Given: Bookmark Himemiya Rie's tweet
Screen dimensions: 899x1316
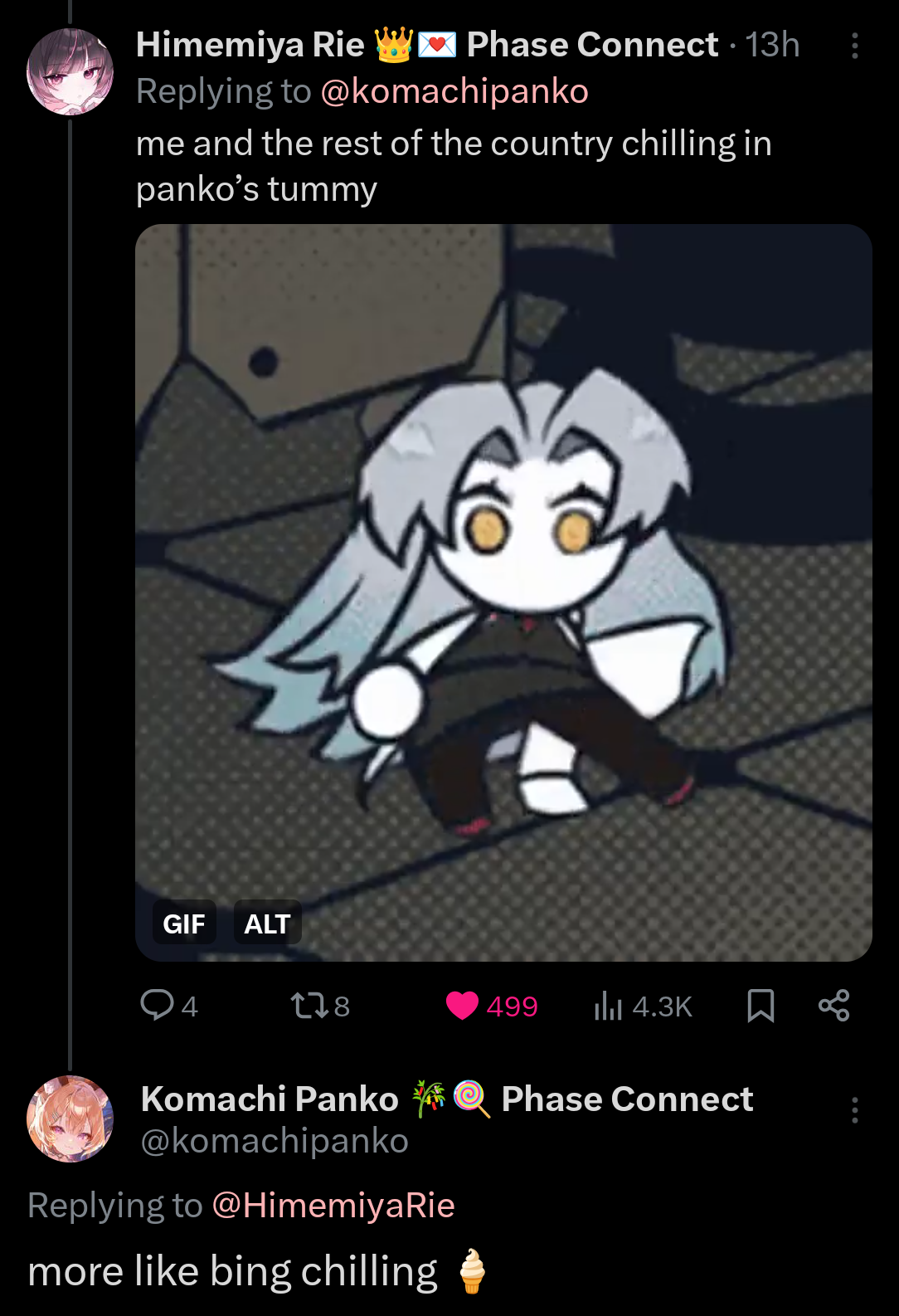Looking at the screenshot, I should (x=761, y=1006).
